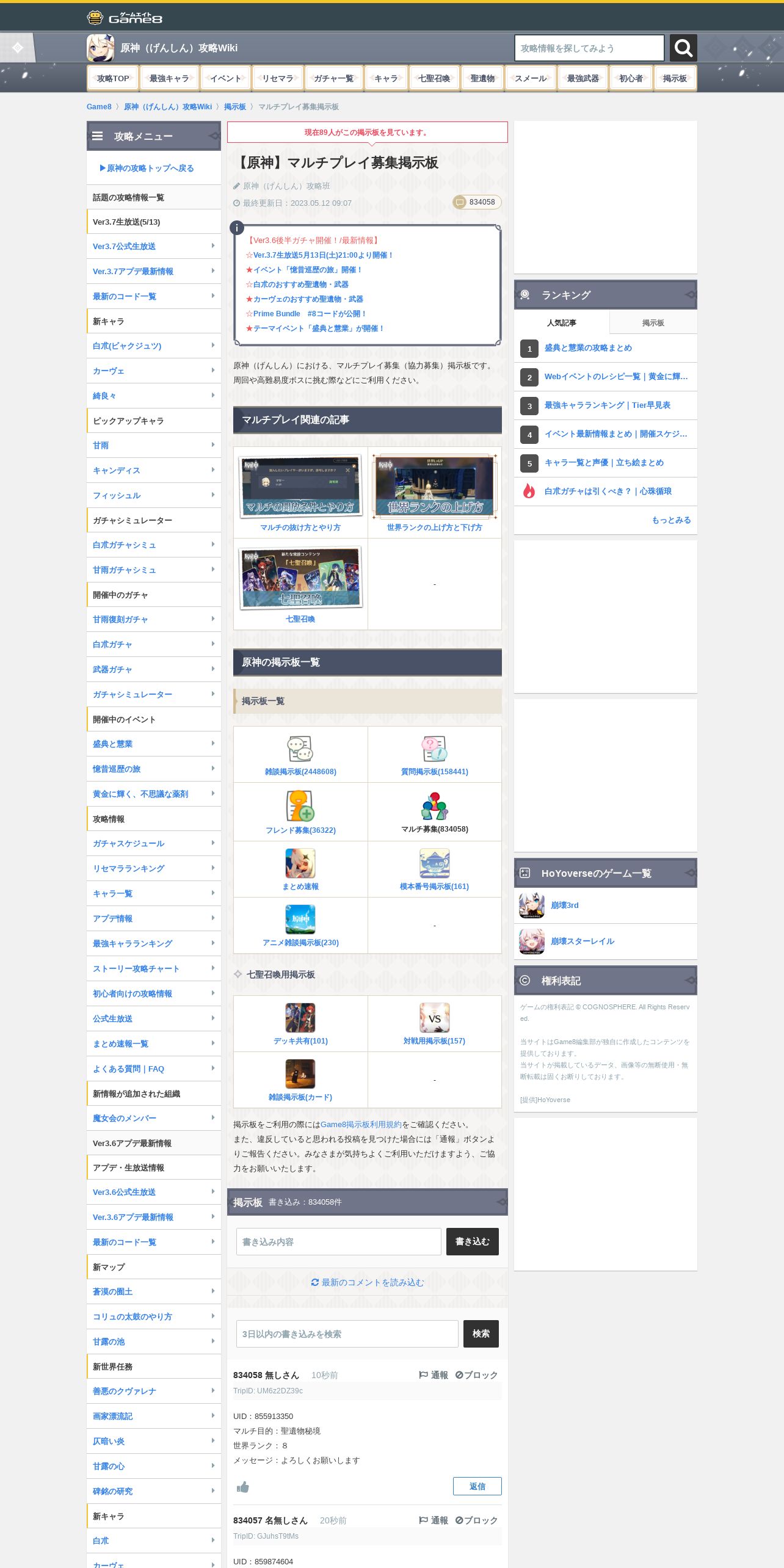Click the reload icon for 最新のコメントを読み込む

(315, 1282)
